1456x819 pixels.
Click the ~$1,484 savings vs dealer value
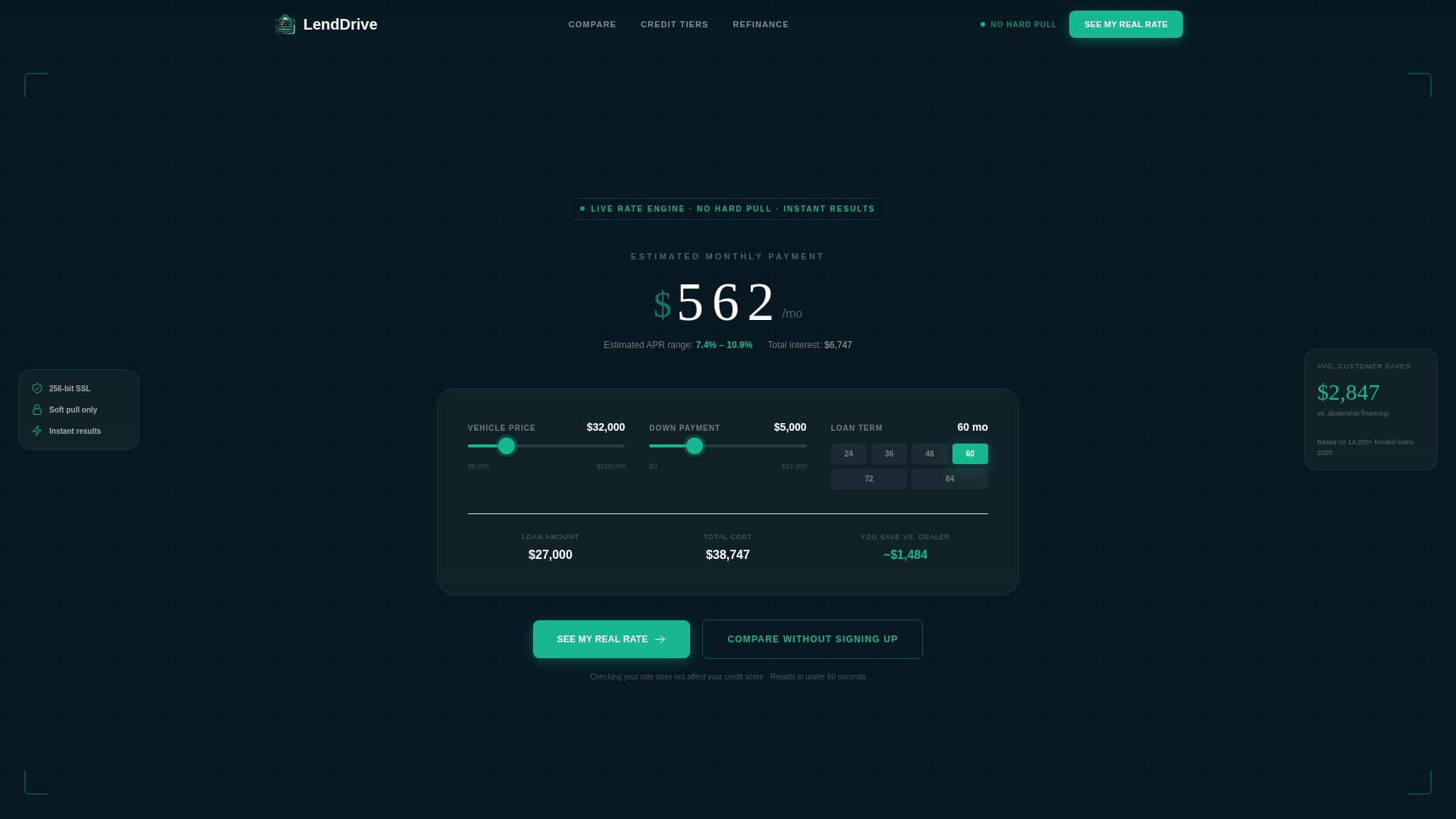coord(905,555)
